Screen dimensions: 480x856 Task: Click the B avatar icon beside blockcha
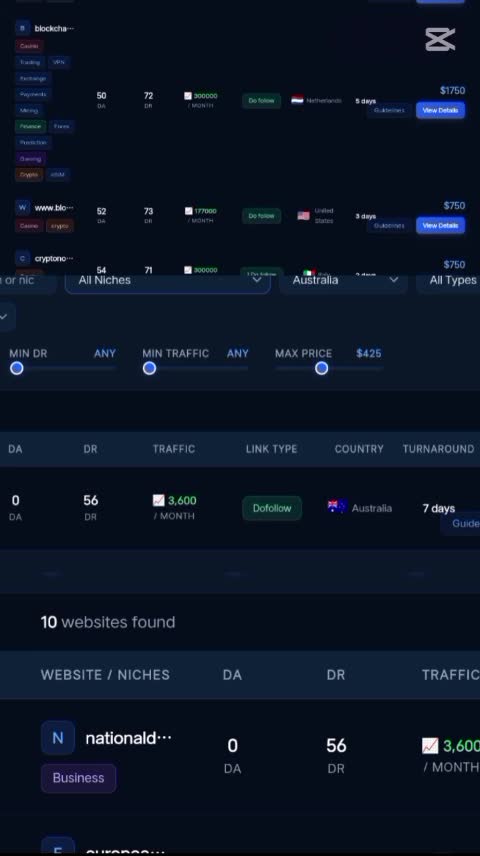click(22, 28)
